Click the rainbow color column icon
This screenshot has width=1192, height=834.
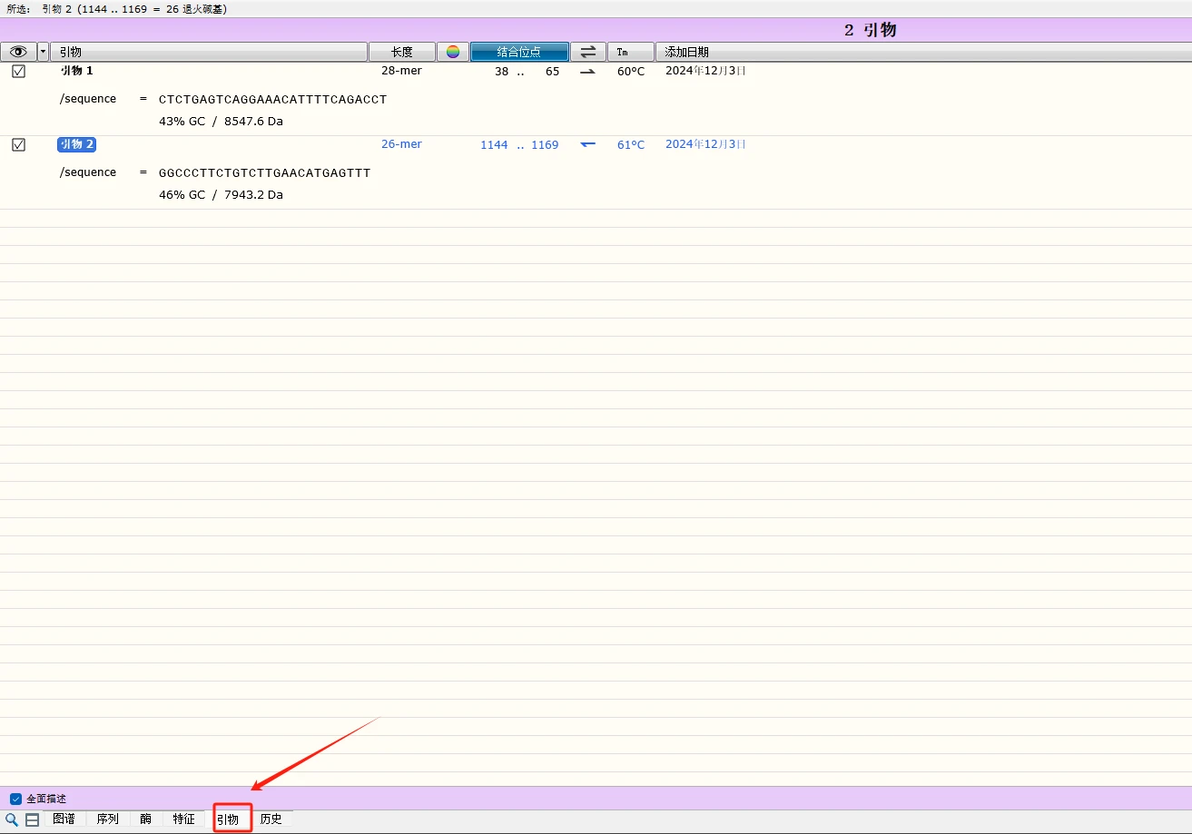[x=452, y=52]
